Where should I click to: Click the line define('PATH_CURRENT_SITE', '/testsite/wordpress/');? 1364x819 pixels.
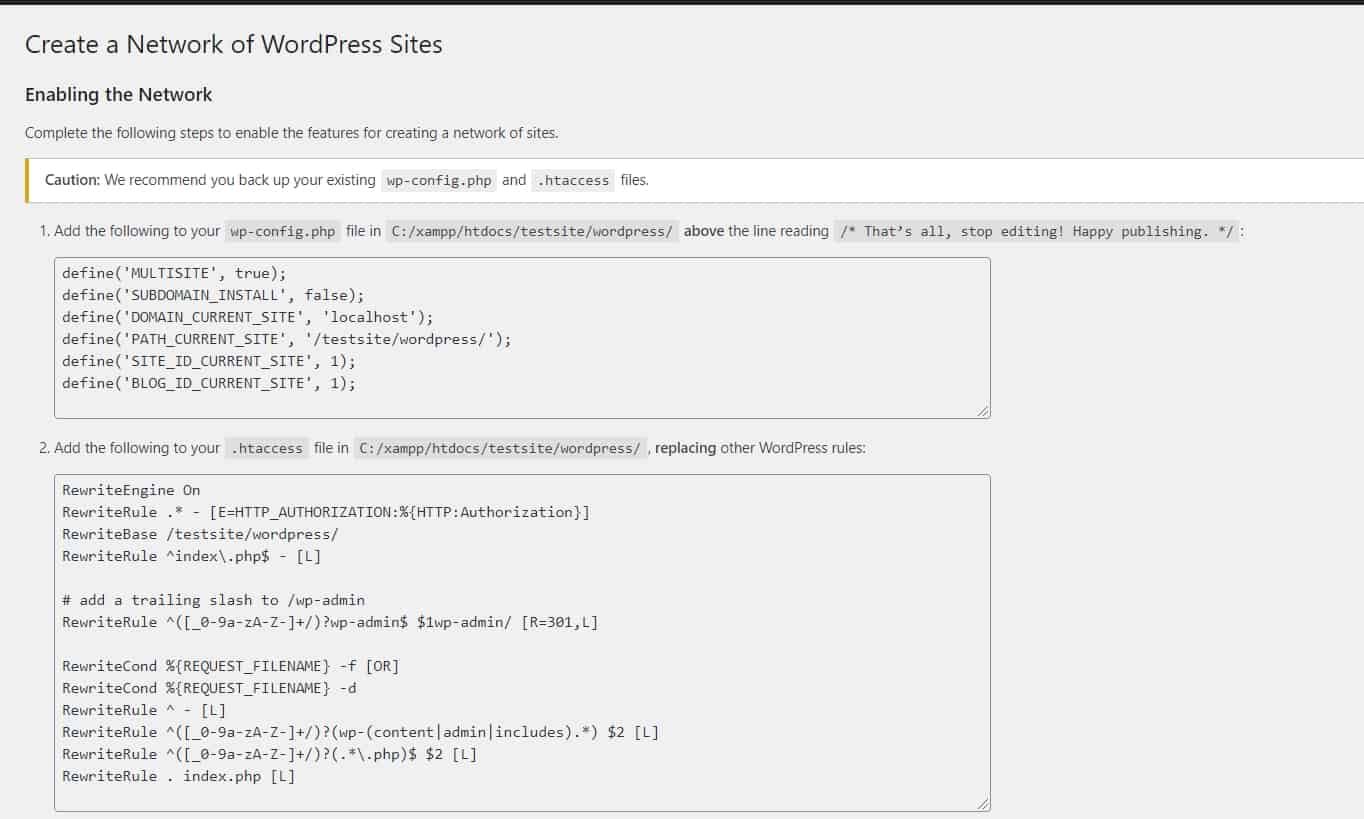(x=287, y=339)
